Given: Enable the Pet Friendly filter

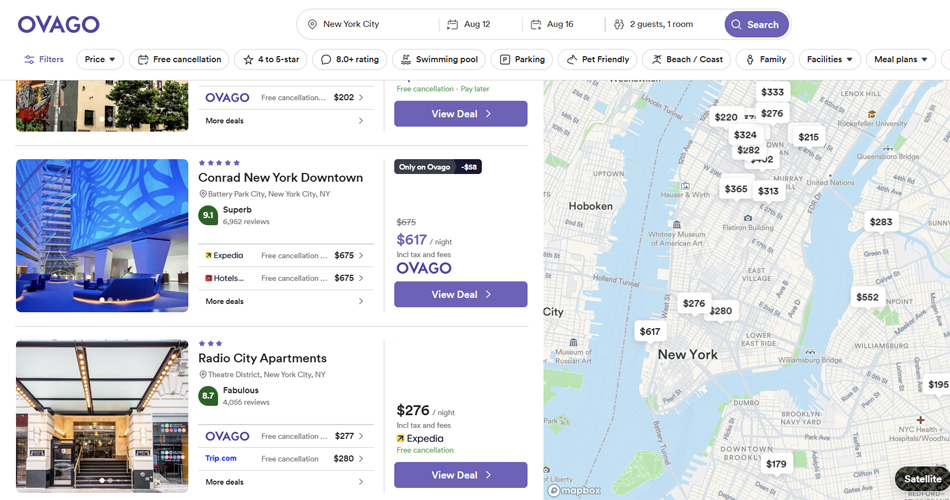Looking at the screenshot, I should 597,59.
